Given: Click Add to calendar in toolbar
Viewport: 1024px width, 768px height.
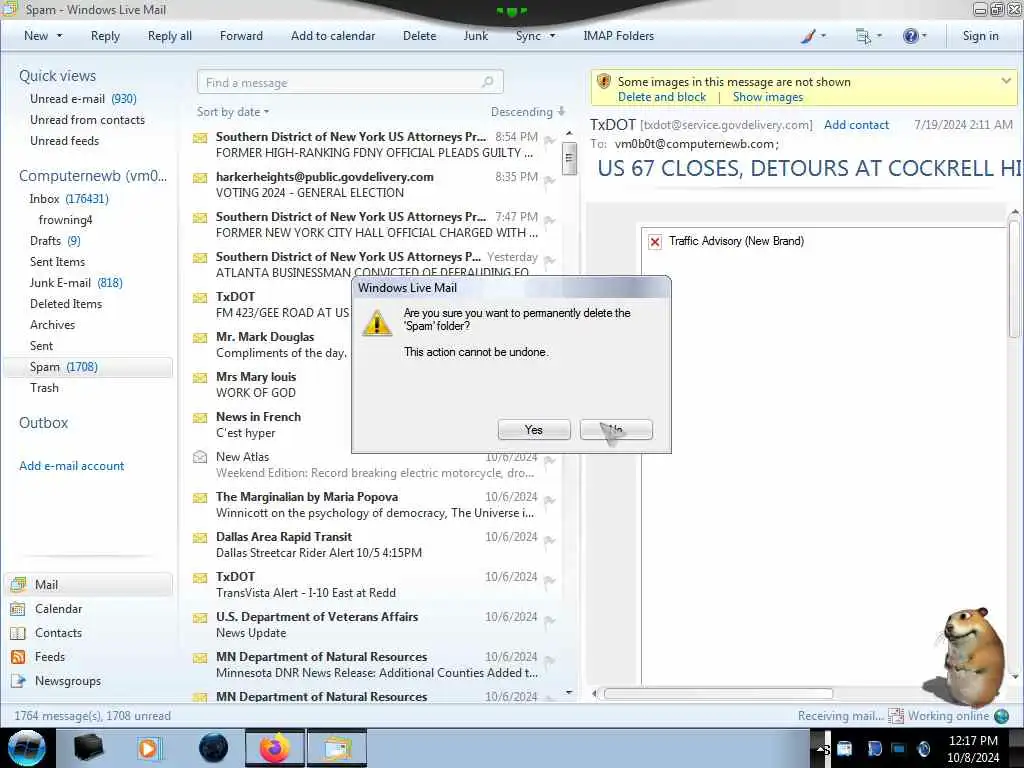Looking at the screenshot, I should [x=333, y=36].
